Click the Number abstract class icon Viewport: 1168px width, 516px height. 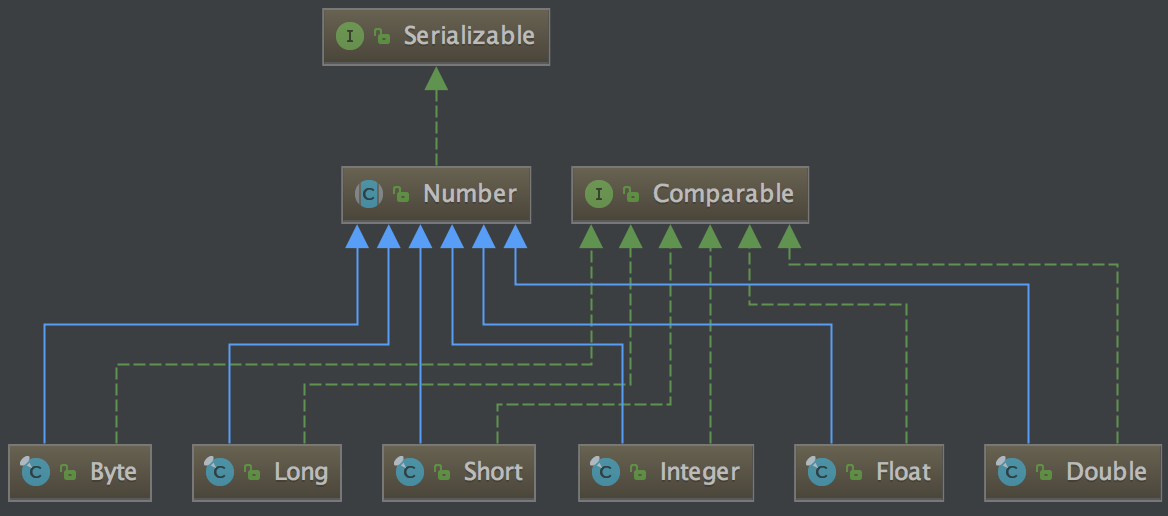(369, 194)
